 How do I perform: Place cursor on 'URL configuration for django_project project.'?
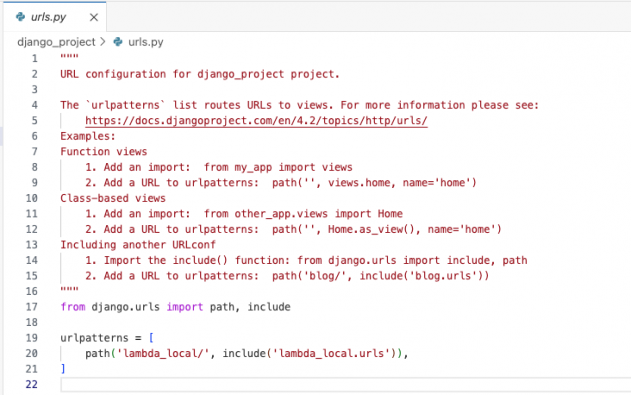200,74
